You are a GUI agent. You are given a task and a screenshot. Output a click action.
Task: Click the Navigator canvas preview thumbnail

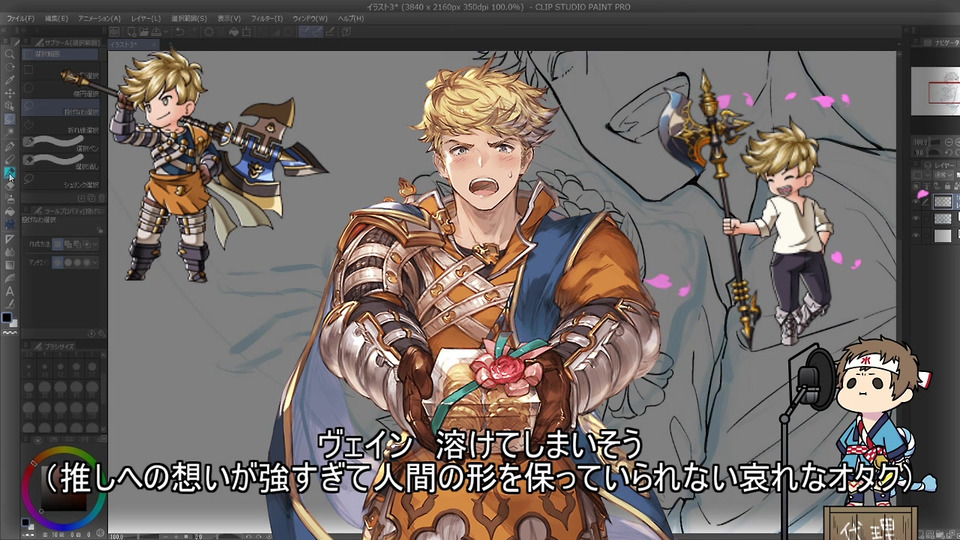click(936, 91)
